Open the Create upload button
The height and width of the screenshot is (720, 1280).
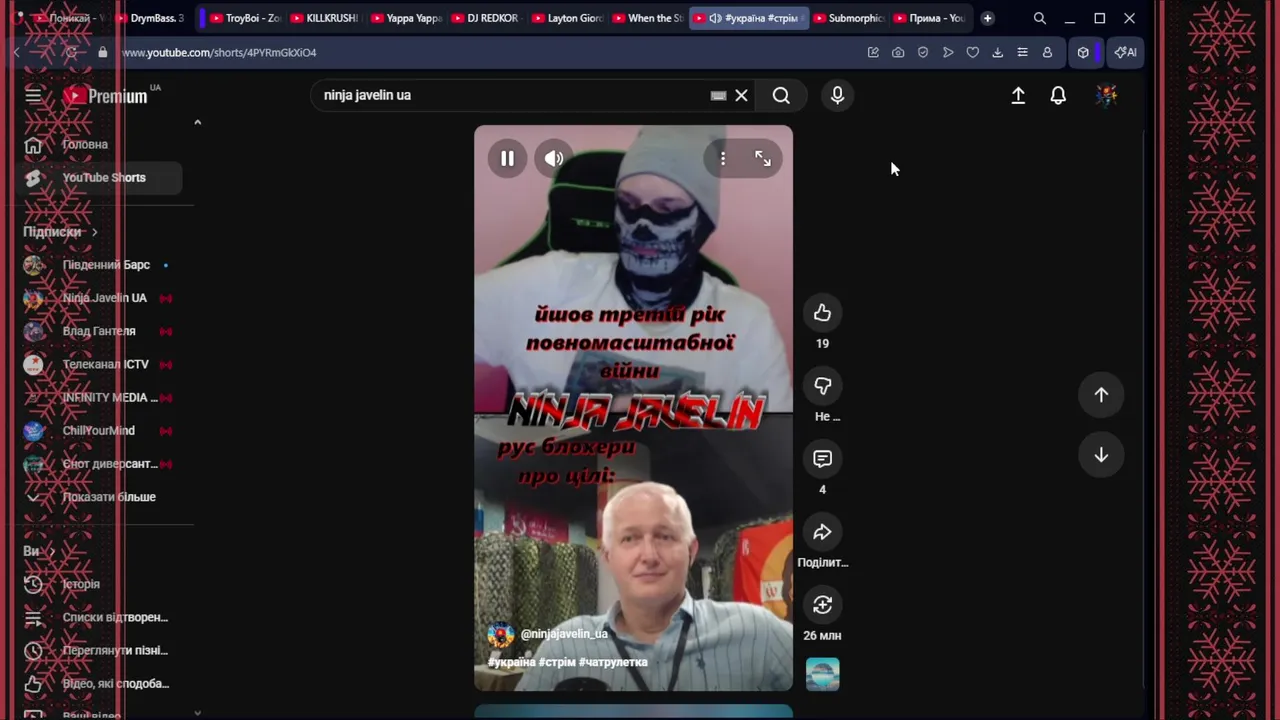click(1018, 95)
